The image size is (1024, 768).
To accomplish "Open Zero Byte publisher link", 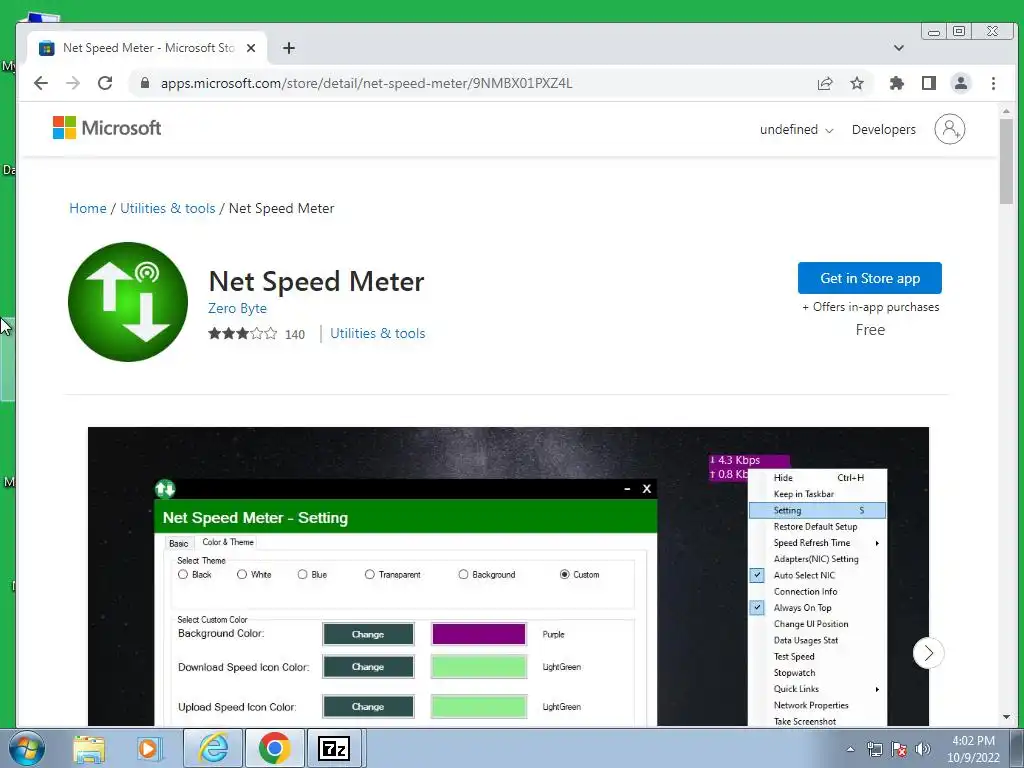I will [237, 308].
